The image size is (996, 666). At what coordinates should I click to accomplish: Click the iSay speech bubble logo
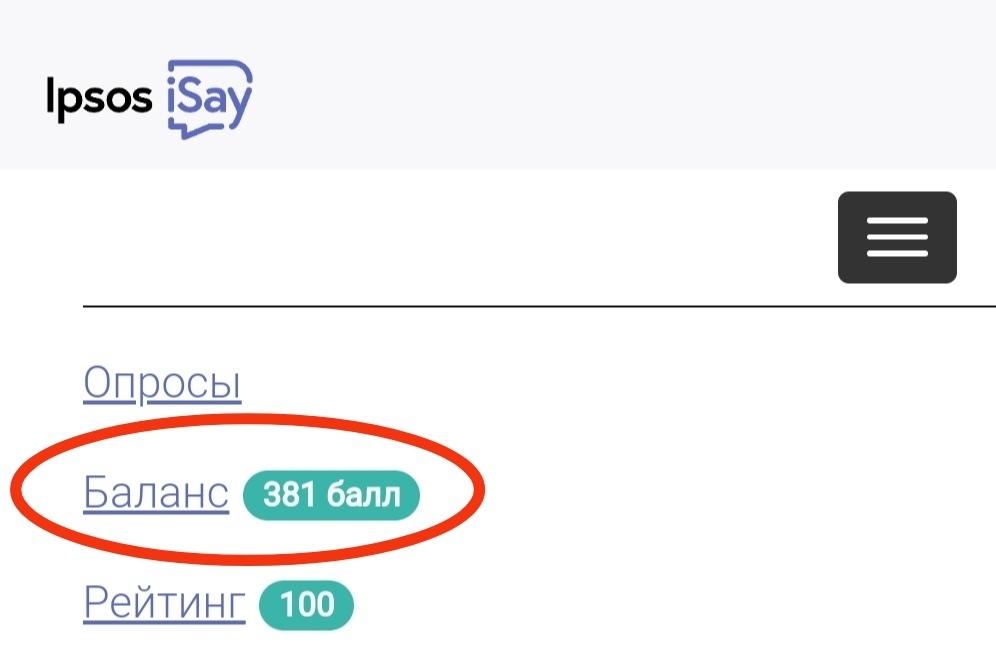pos(209,99)
